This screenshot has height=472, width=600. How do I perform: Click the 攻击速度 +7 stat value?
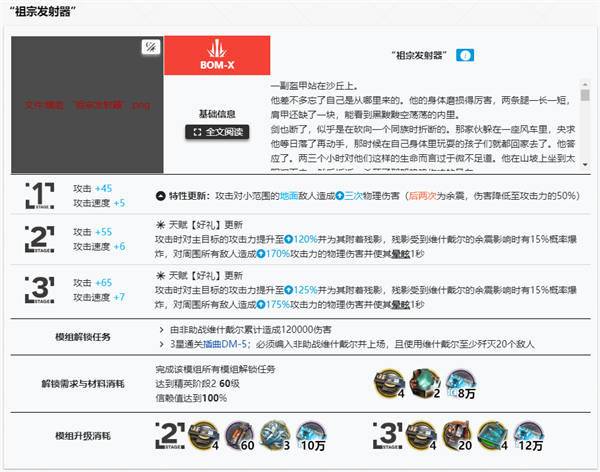pyautogui.click(x=99, y=297)
